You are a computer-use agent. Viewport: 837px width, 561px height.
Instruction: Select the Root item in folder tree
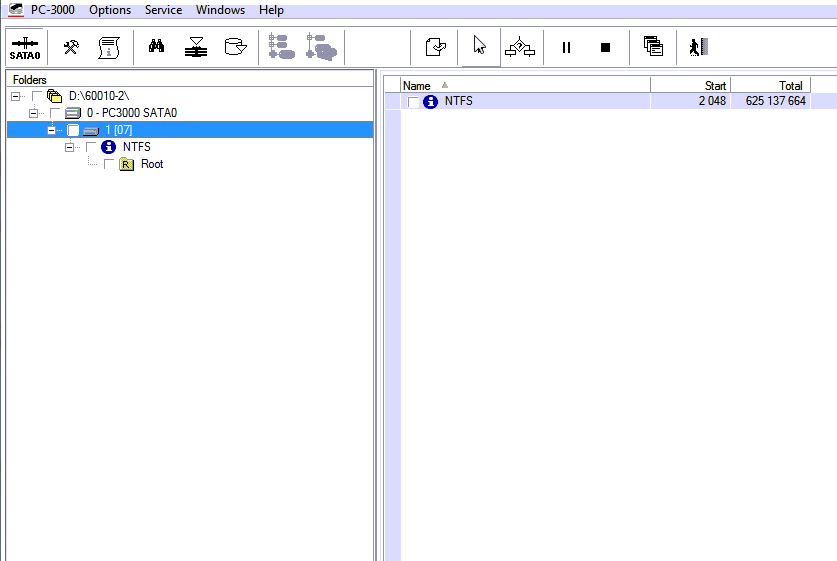(x=152, y=164)
